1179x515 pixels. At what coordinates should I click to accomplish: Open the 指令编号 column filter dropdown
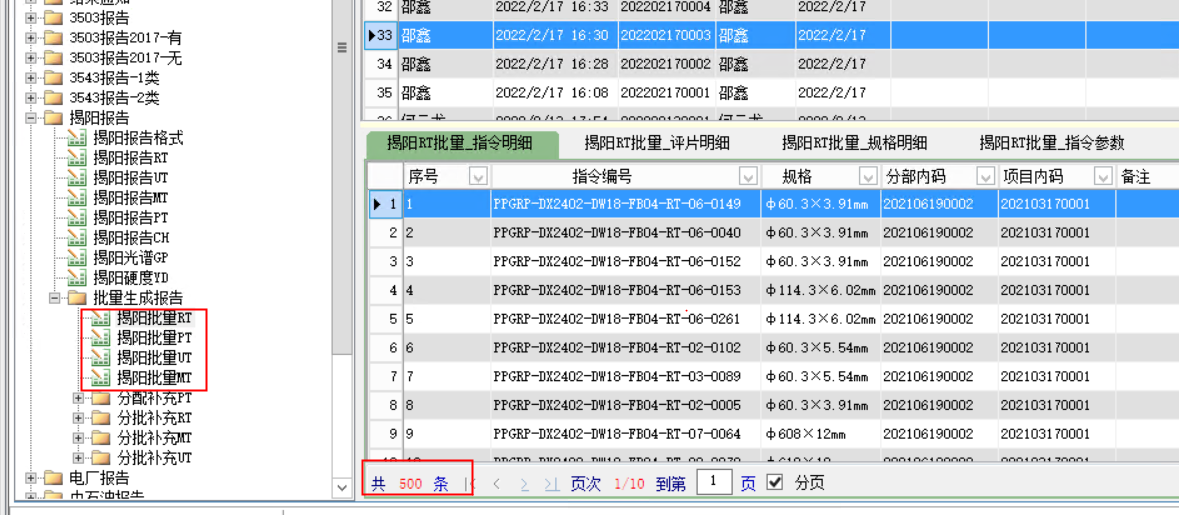click(x=748, y=177)
